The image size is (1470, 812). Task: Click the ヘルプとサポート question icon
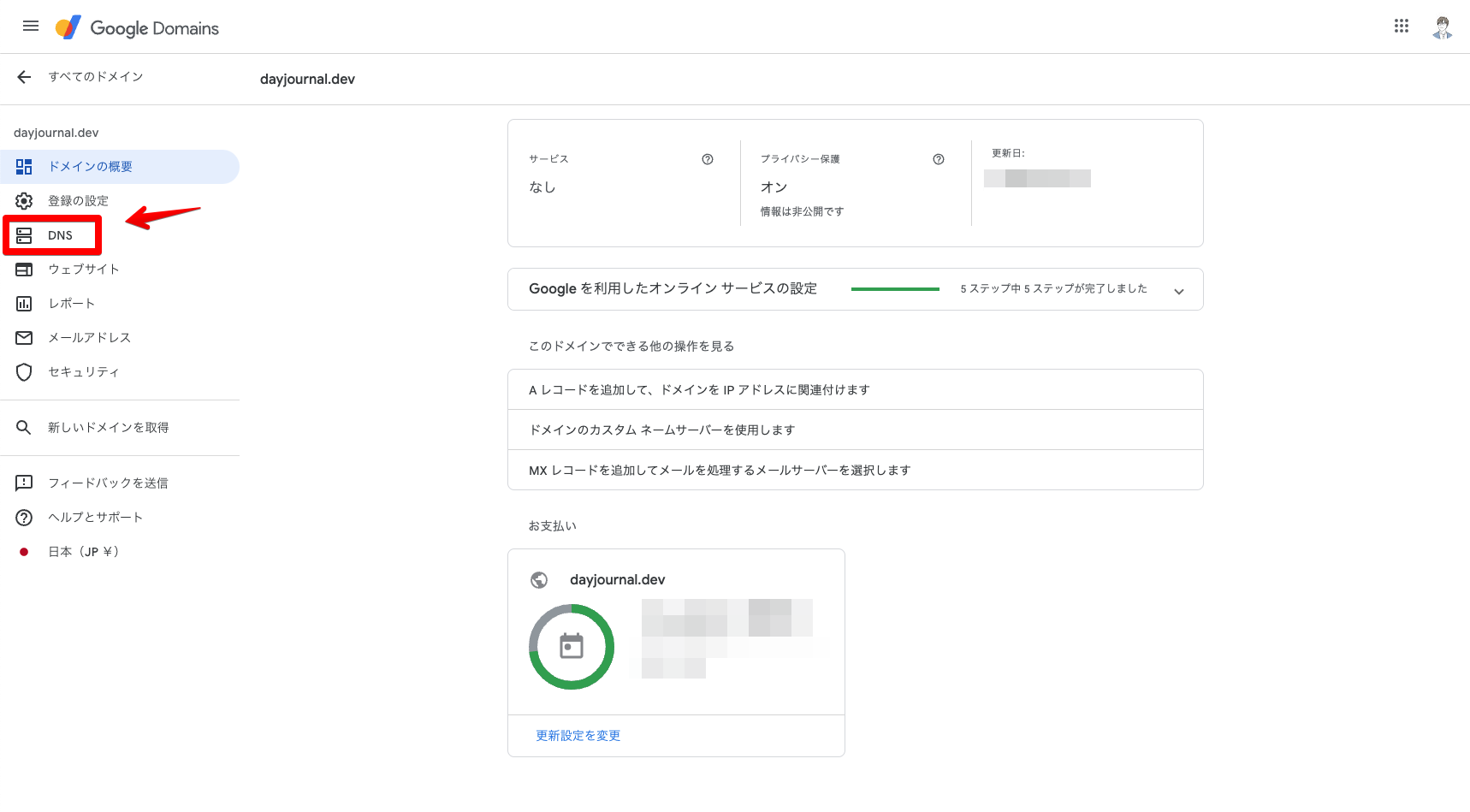24,518
